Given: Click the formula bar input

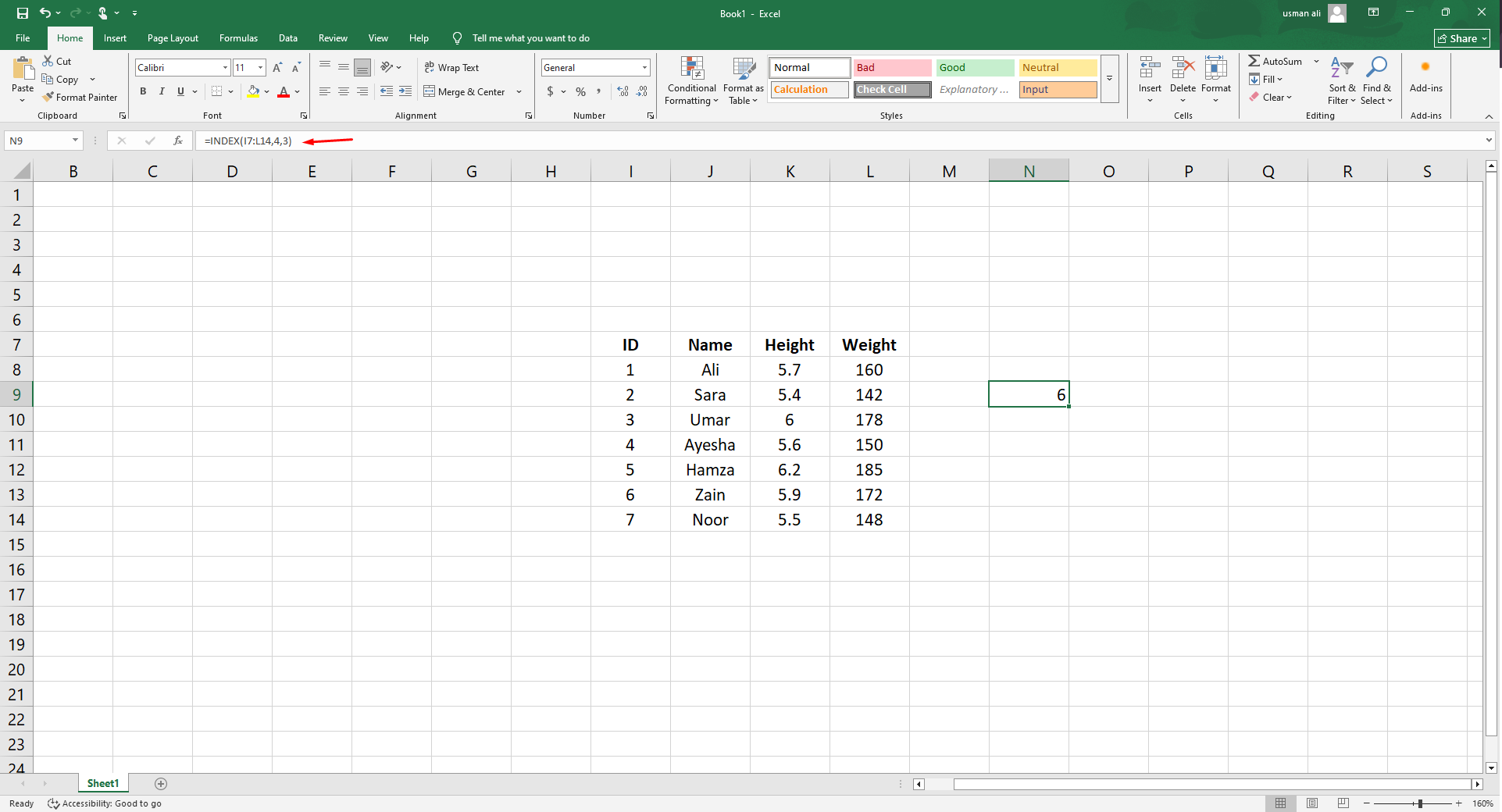Looking at the screenshot, I should [840, 141].
